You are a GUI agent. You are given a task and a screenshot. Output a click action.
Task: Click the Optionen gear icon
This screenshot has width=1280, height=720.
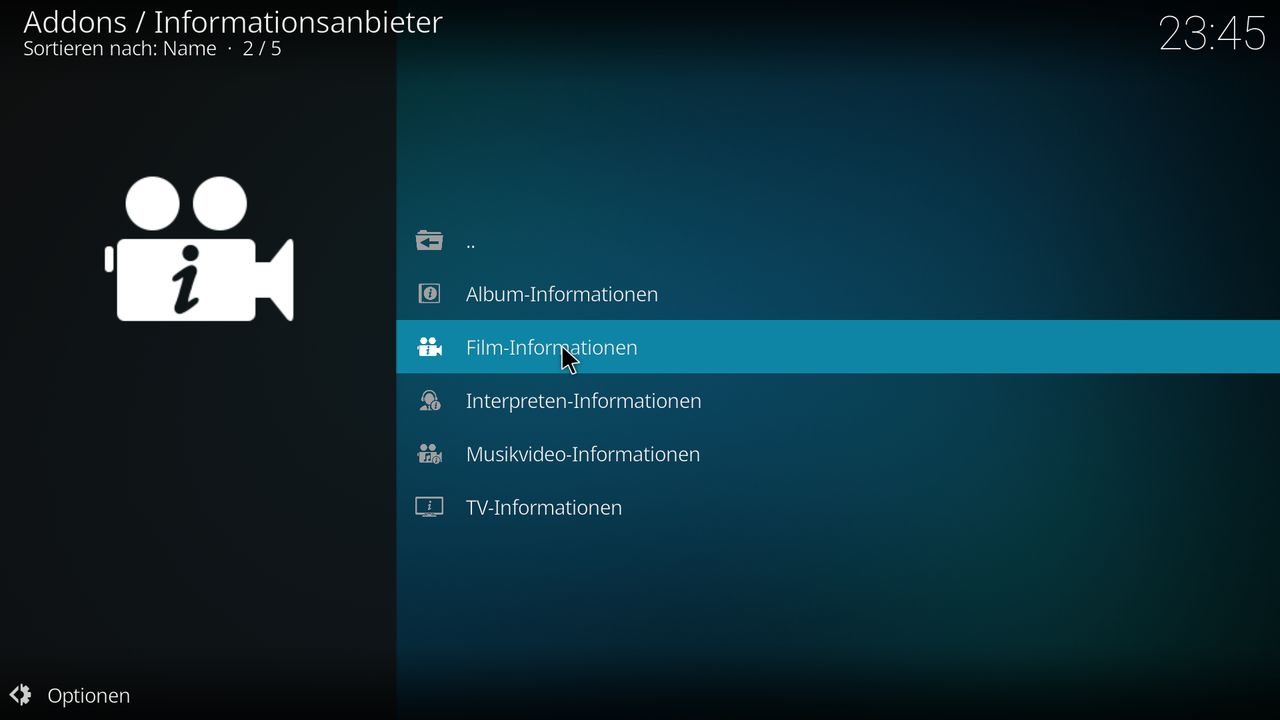click(20, 695)
